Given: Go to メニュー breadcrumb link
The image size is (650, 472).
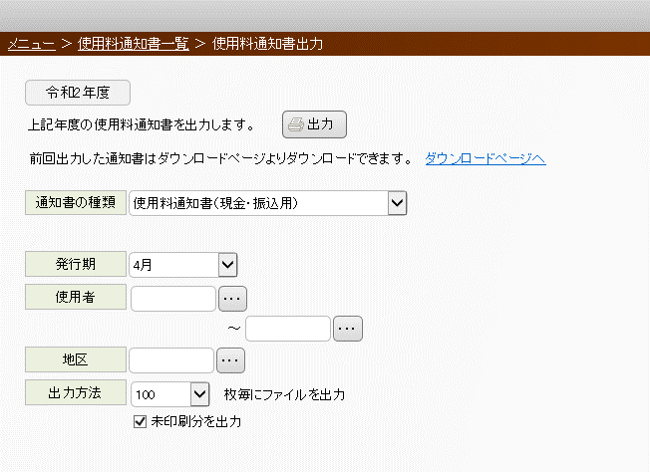Looking at the screenshot, I should [x=32, y=44].
